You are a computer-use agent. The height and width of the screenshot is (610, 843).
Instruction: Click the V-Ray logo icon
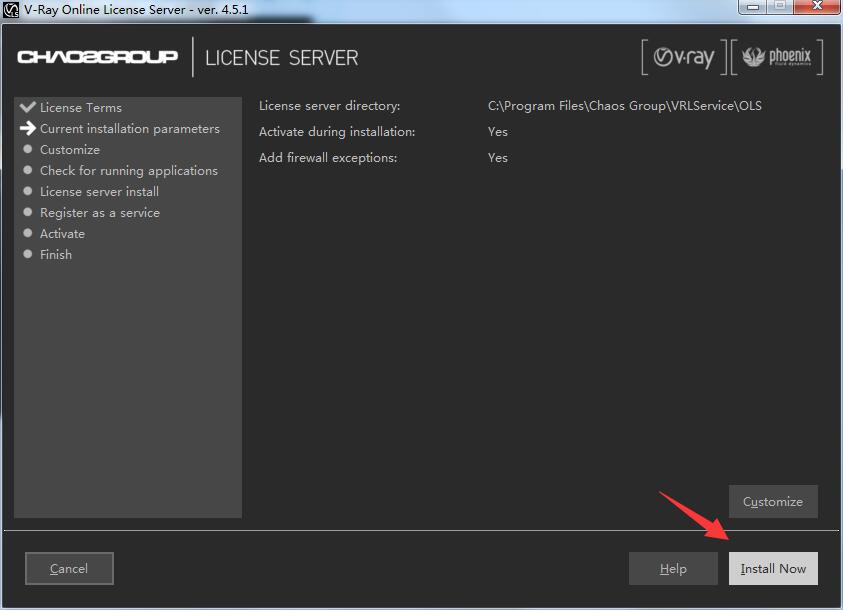click(x=684, y=56)
